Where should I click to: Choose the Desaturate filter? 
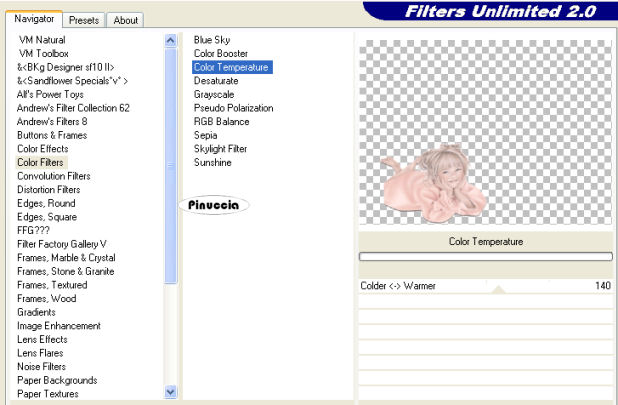click(x=216, y=81)
